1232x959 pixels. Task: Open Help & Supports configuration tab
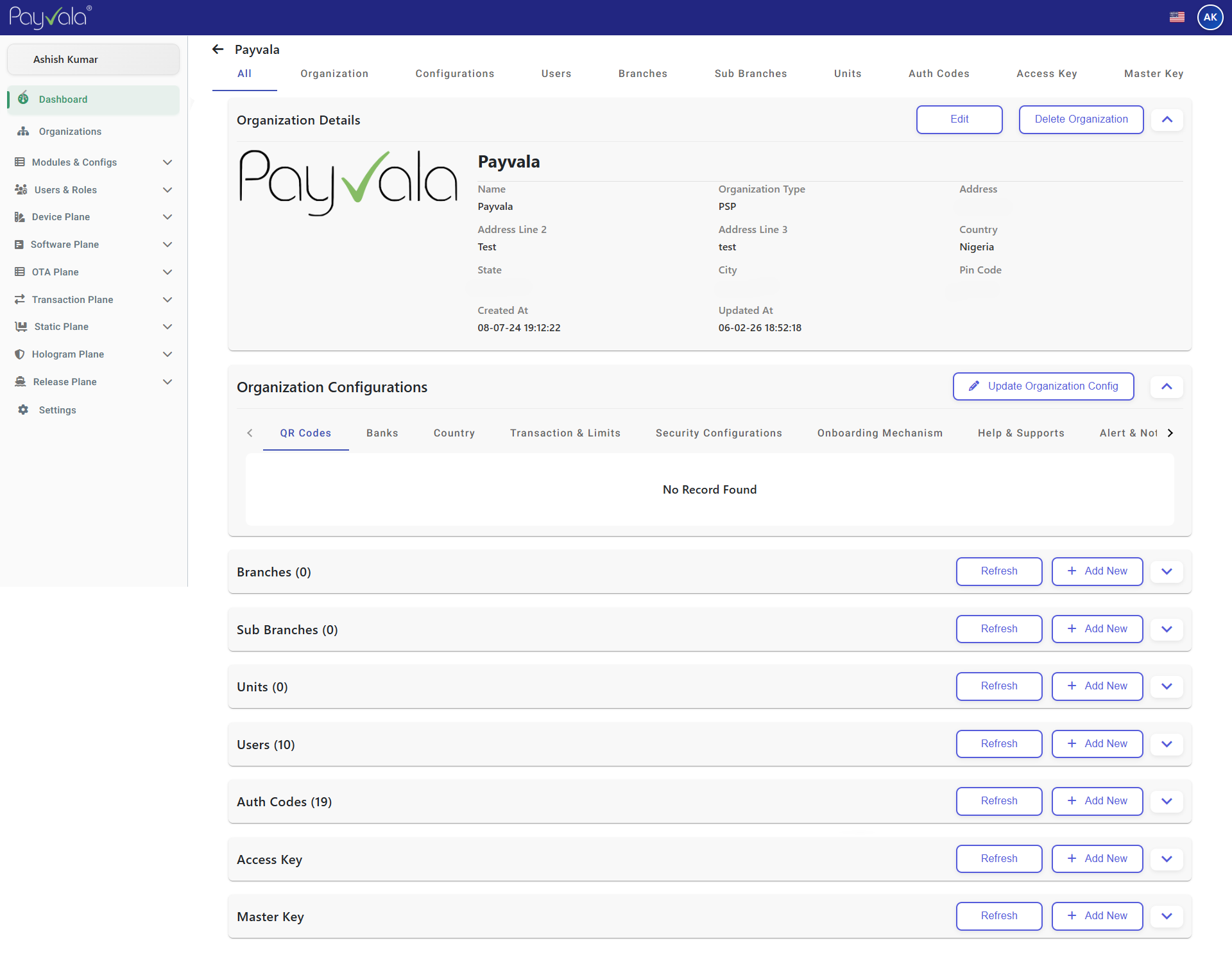[1021, 433]
